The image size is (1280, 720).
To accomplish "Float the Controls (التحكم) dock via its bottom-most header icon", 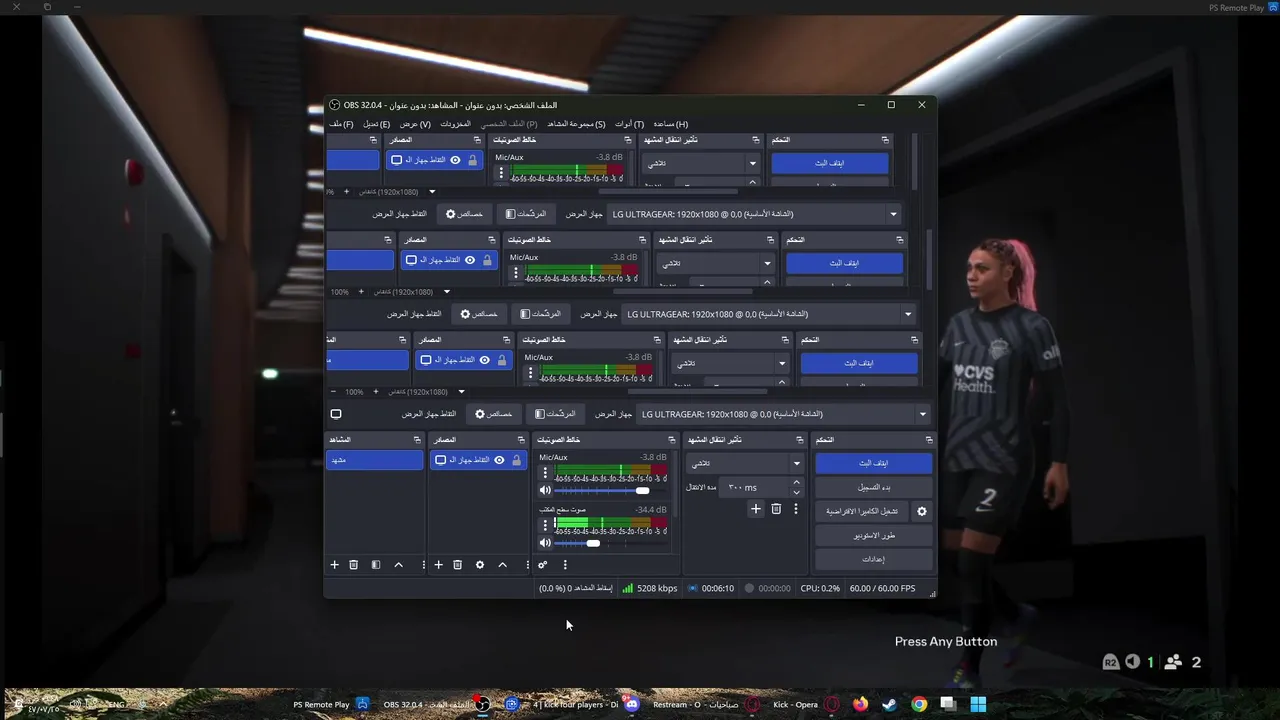I will point(929,440).
